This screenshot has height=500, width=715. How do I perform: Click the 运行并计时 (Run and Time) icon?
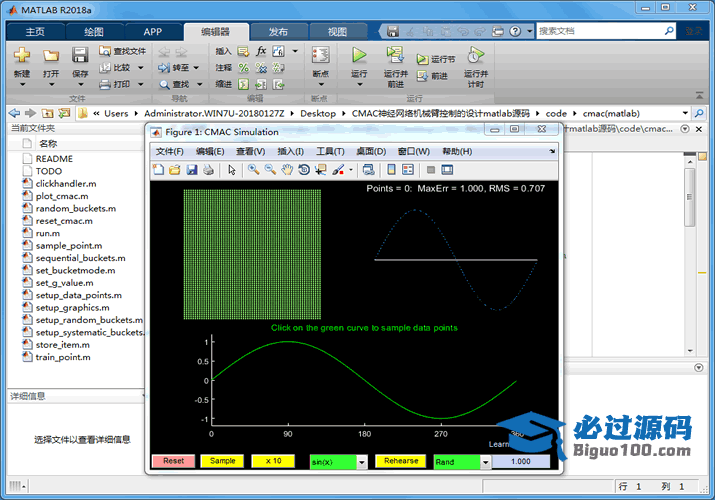coord(475,55)
